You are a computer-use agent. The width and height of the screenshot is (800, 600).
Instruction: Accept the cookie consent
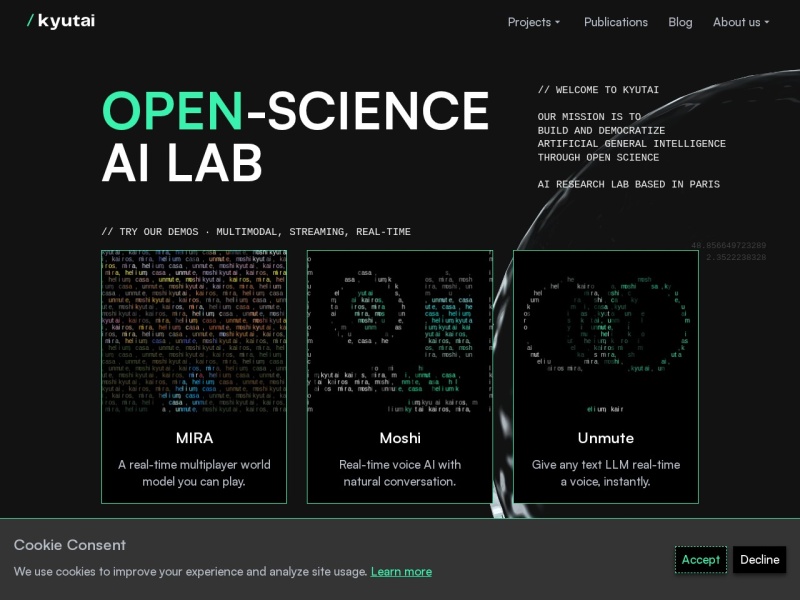pyautogui.click(x=701, y=560)
